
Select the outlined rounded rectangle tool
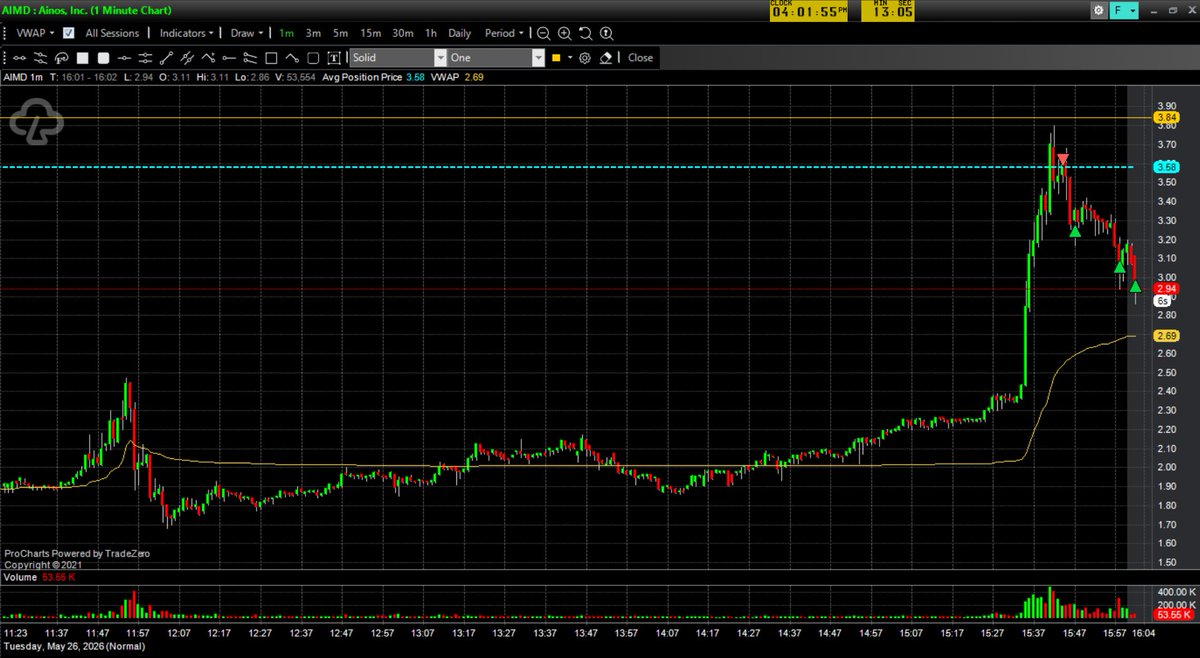click(313, 58)
